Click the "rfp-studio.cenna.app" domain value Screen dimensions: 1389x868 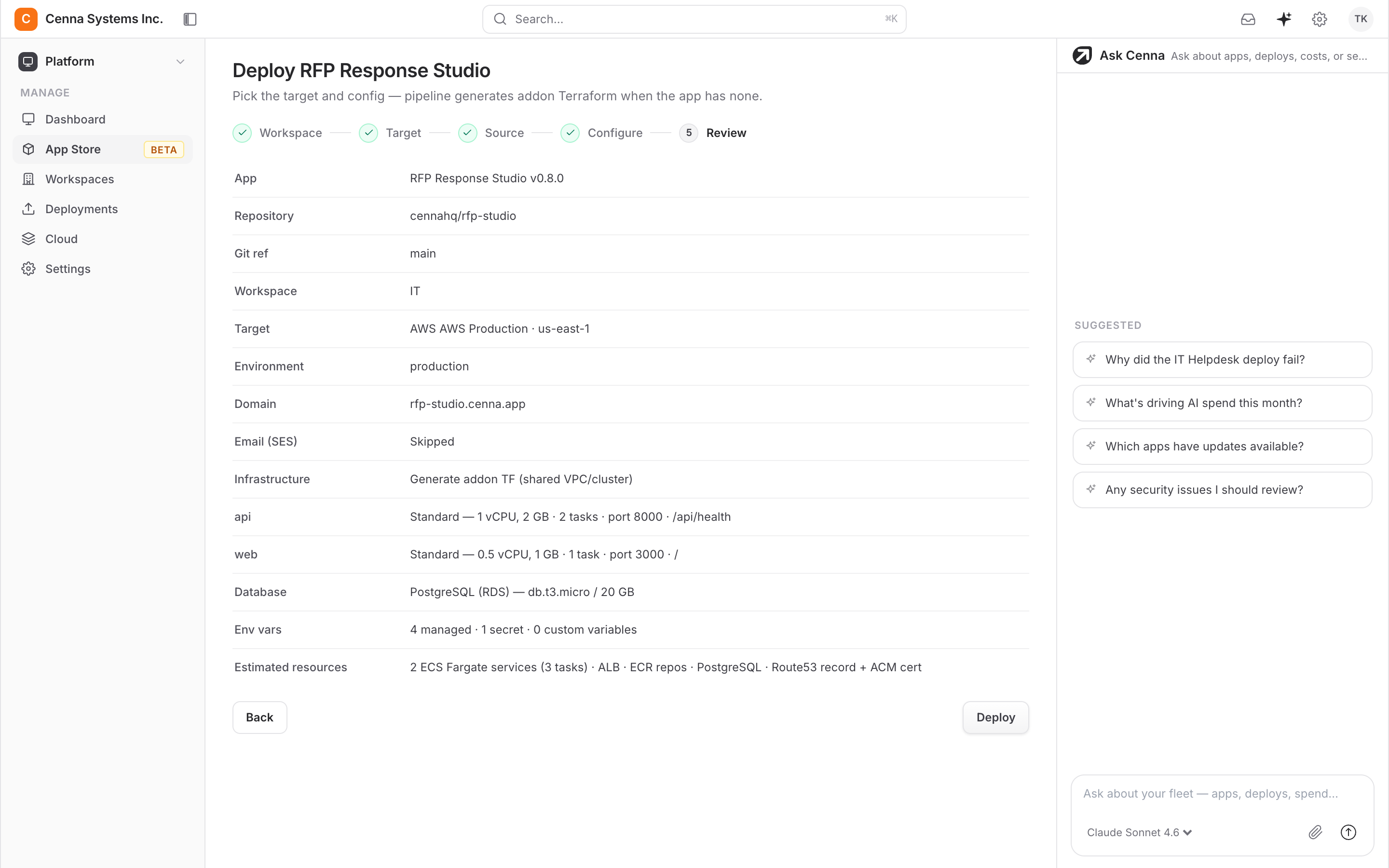467,404
